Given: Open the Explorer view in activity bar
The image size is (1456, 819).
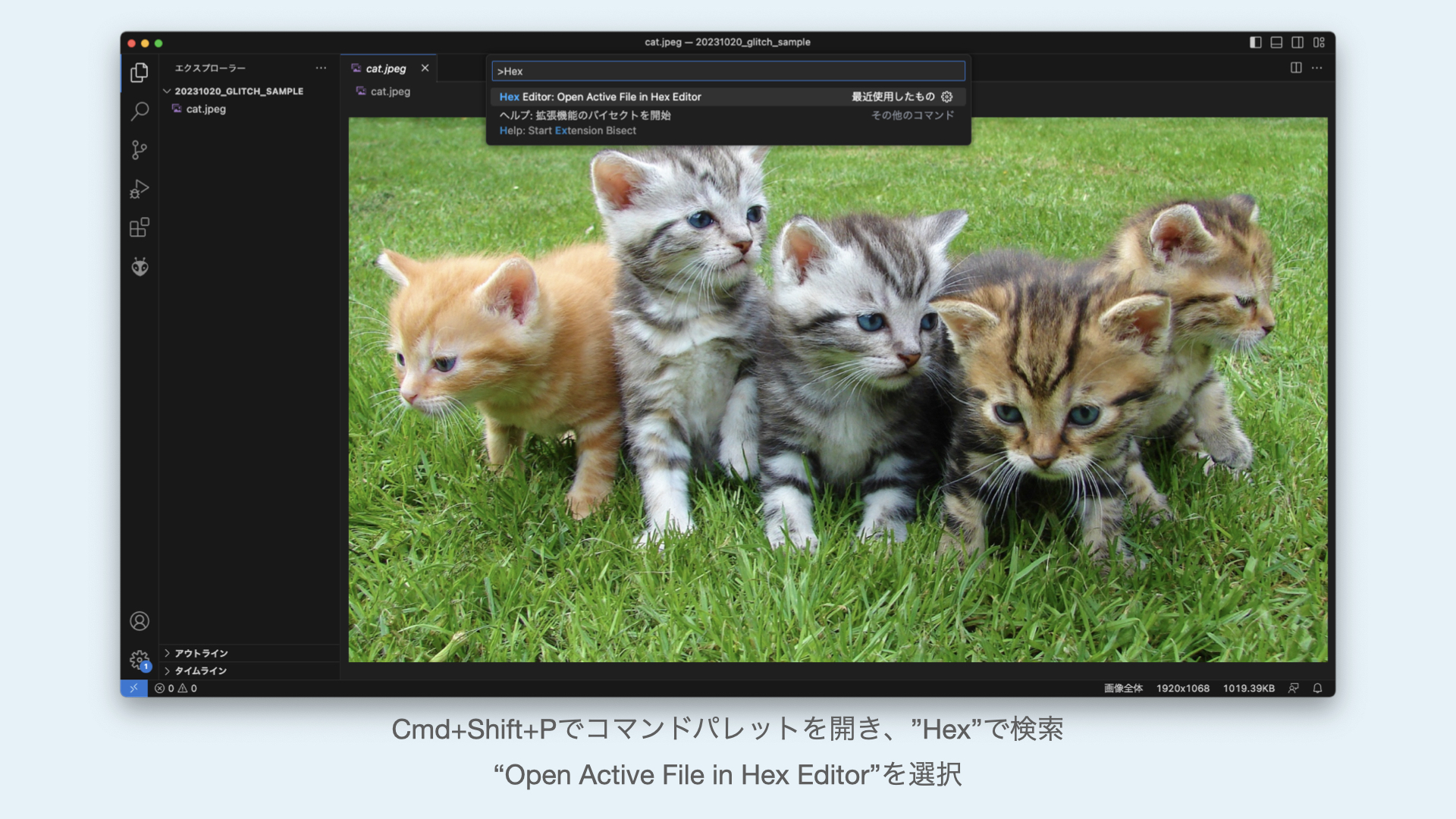Looking at the screenshot, I should [x=140, y=73].
